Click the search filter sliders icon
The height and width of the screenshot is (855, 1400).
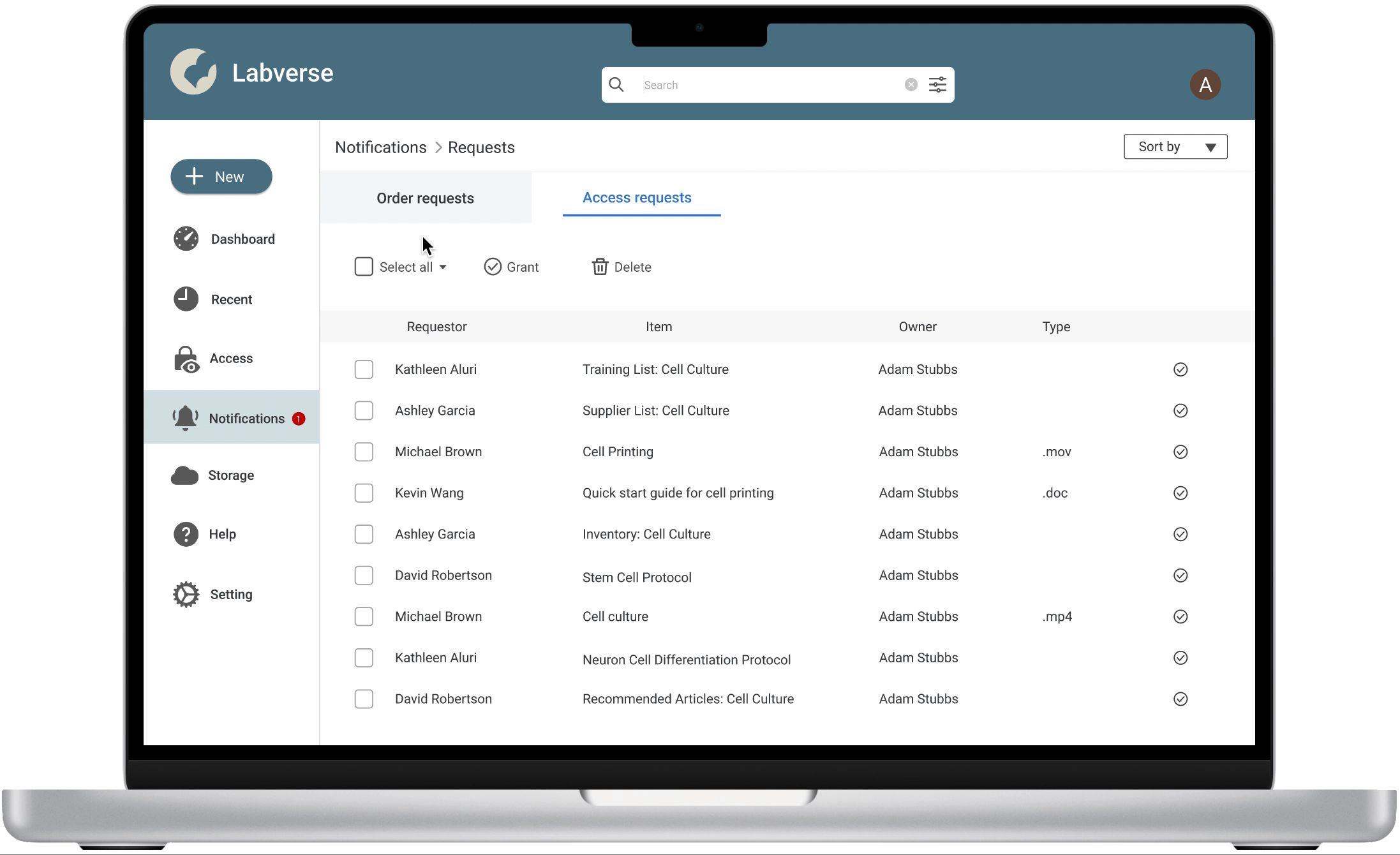coord(937,85)
